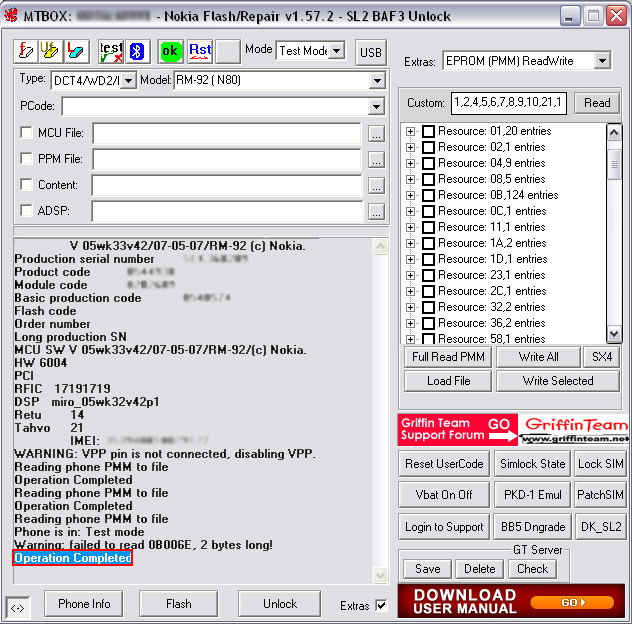Click the DK_SL2 button
Screen dimensions: 632x624
[x=600, y=527]
